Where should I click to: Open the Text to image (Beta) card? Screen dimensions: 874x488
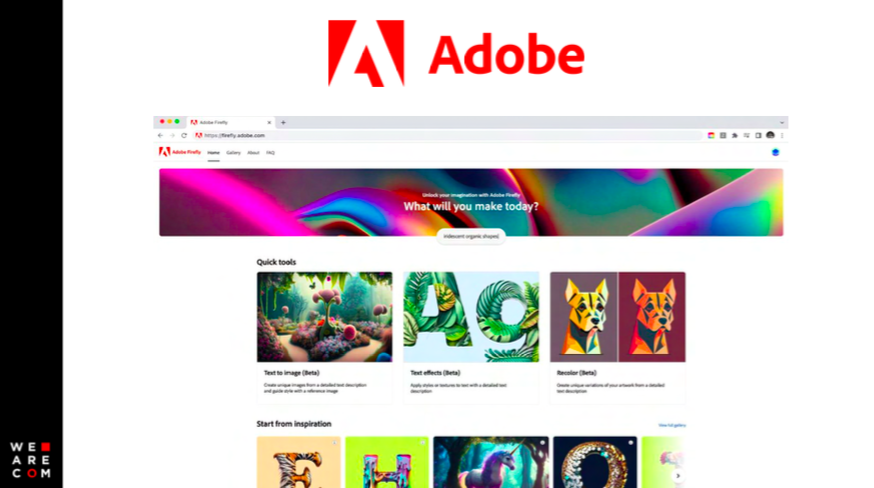324,337
